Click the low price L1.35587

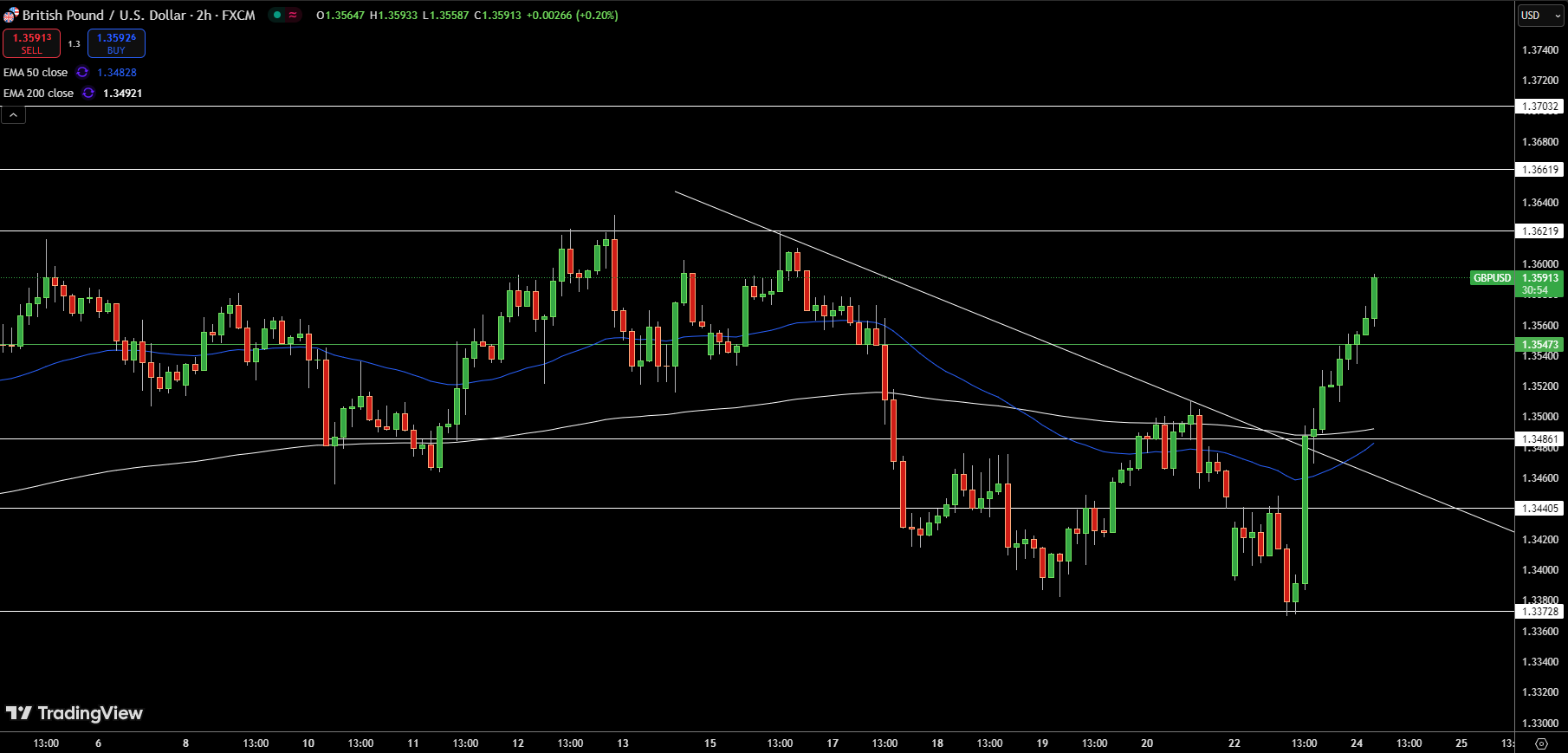(445, 16)
